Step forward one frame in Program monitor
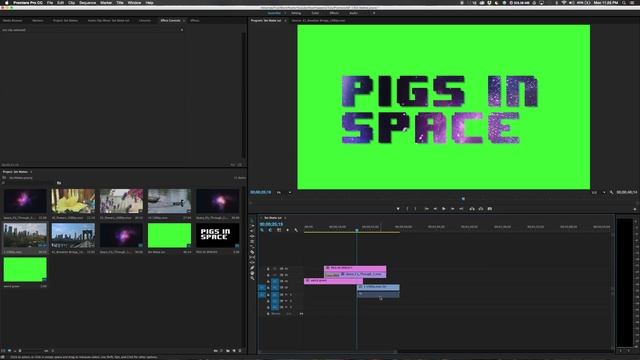The height and width of the screenshot is (360, 640). (453, 209)
